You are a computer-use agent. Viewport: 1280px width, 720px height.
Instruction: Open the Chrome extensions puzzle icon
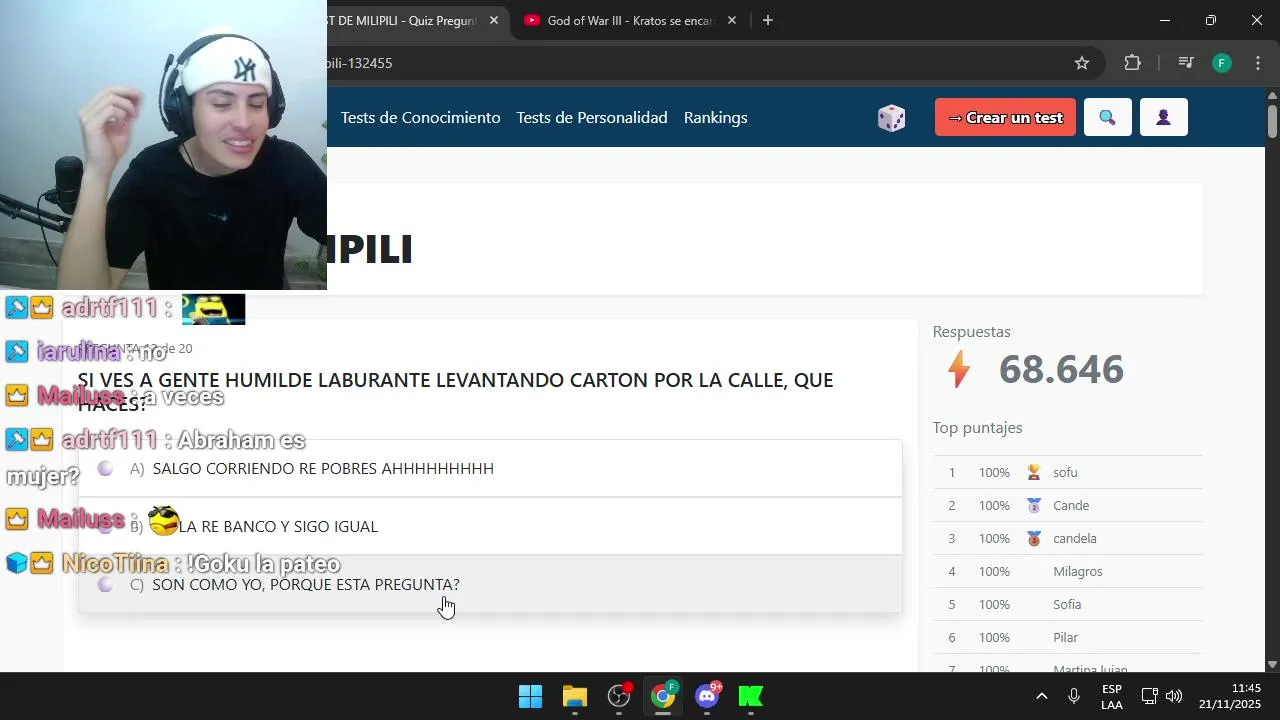click(x=1132, y=63)
